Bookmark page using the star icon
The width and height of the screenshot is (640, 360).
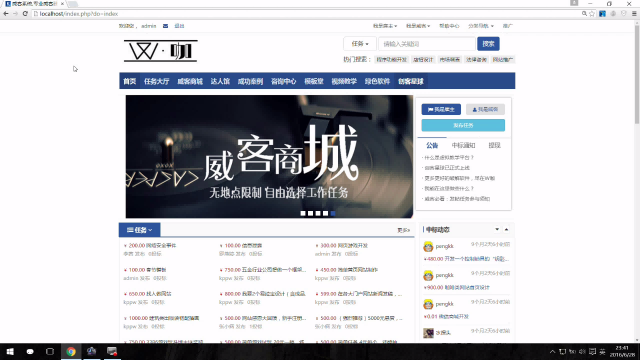[592, 13]
